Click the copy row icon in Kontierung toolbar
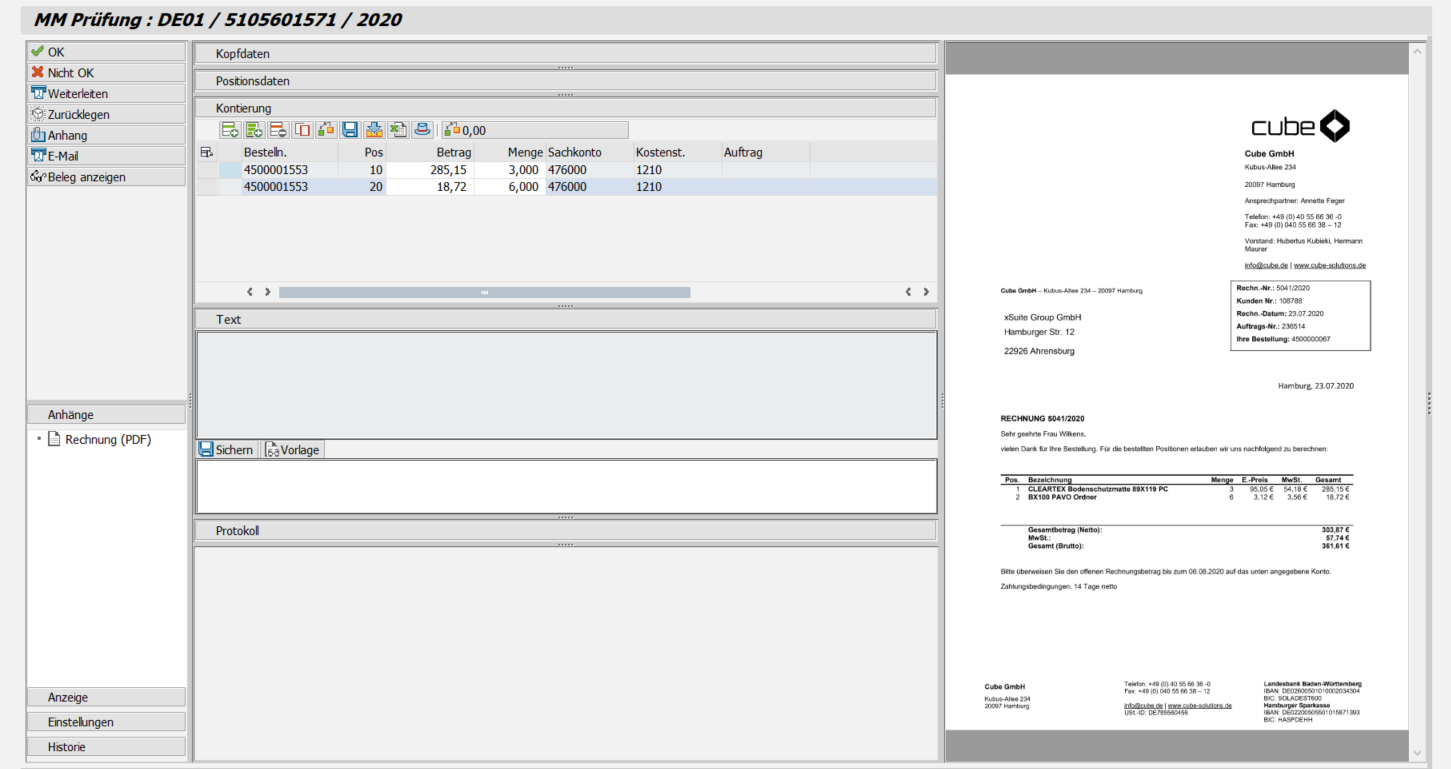The image size is (1451, 769). tap(302, 130)
